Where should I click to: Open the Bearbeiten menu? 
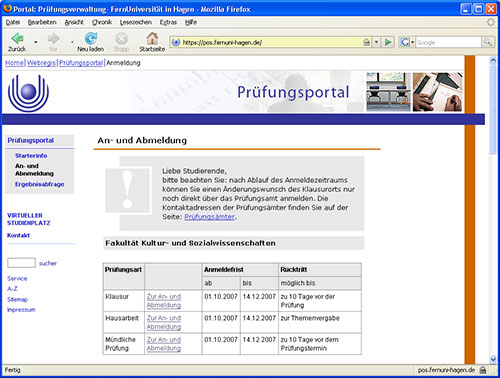point(42,22)
